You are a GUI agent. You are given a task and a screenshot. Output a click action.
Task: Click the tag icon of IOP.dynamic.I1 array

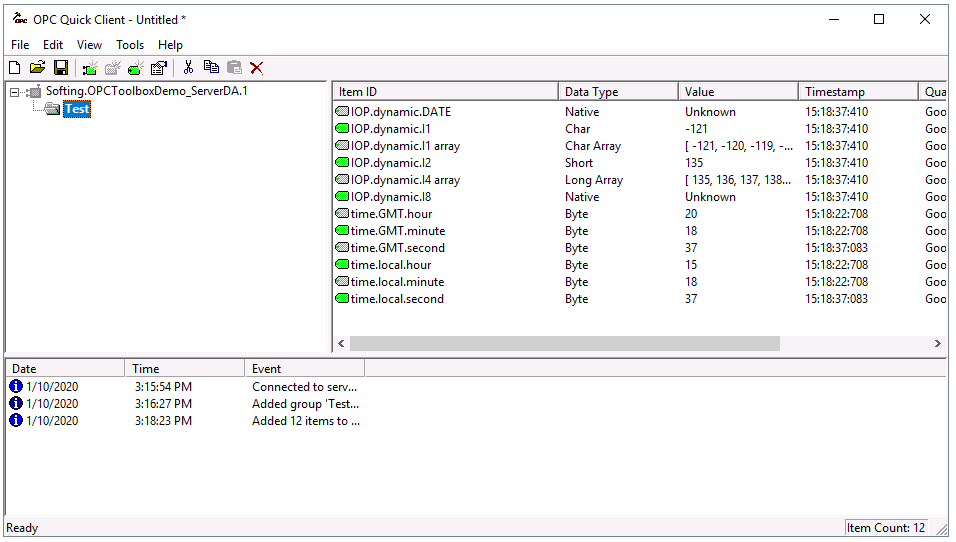tap(342, 146)
